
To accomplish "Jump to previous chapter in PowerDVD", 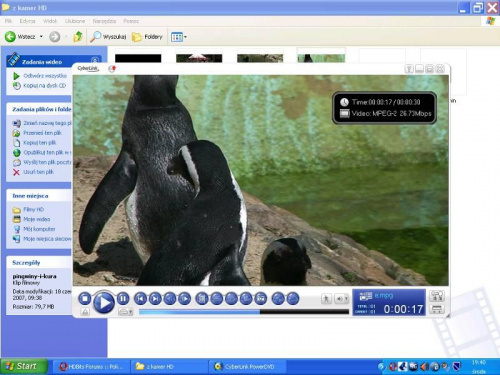I will tap(140, 299).
